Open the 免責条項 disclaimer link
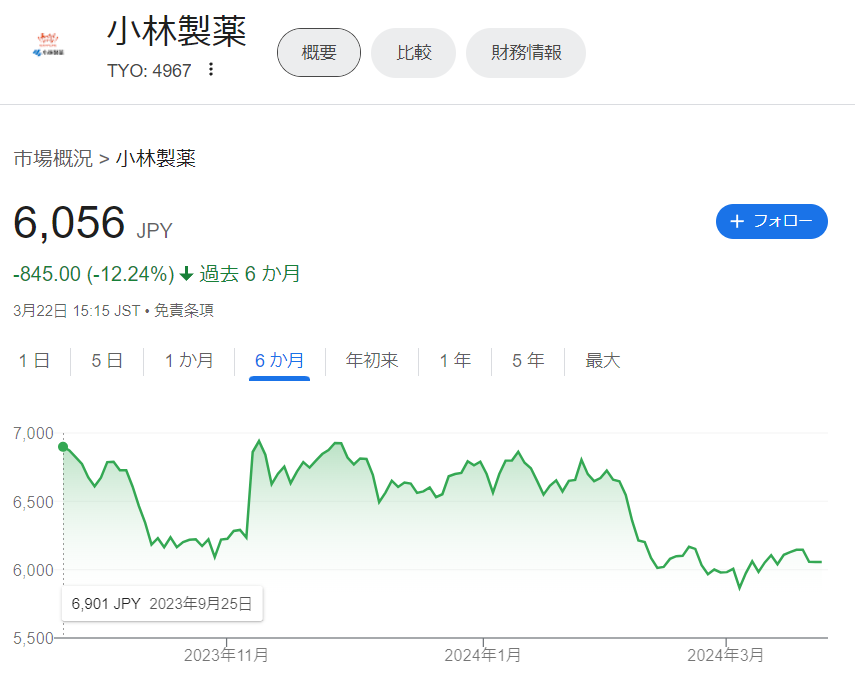This screenshot has height=677, width=855. click(183, 310)
